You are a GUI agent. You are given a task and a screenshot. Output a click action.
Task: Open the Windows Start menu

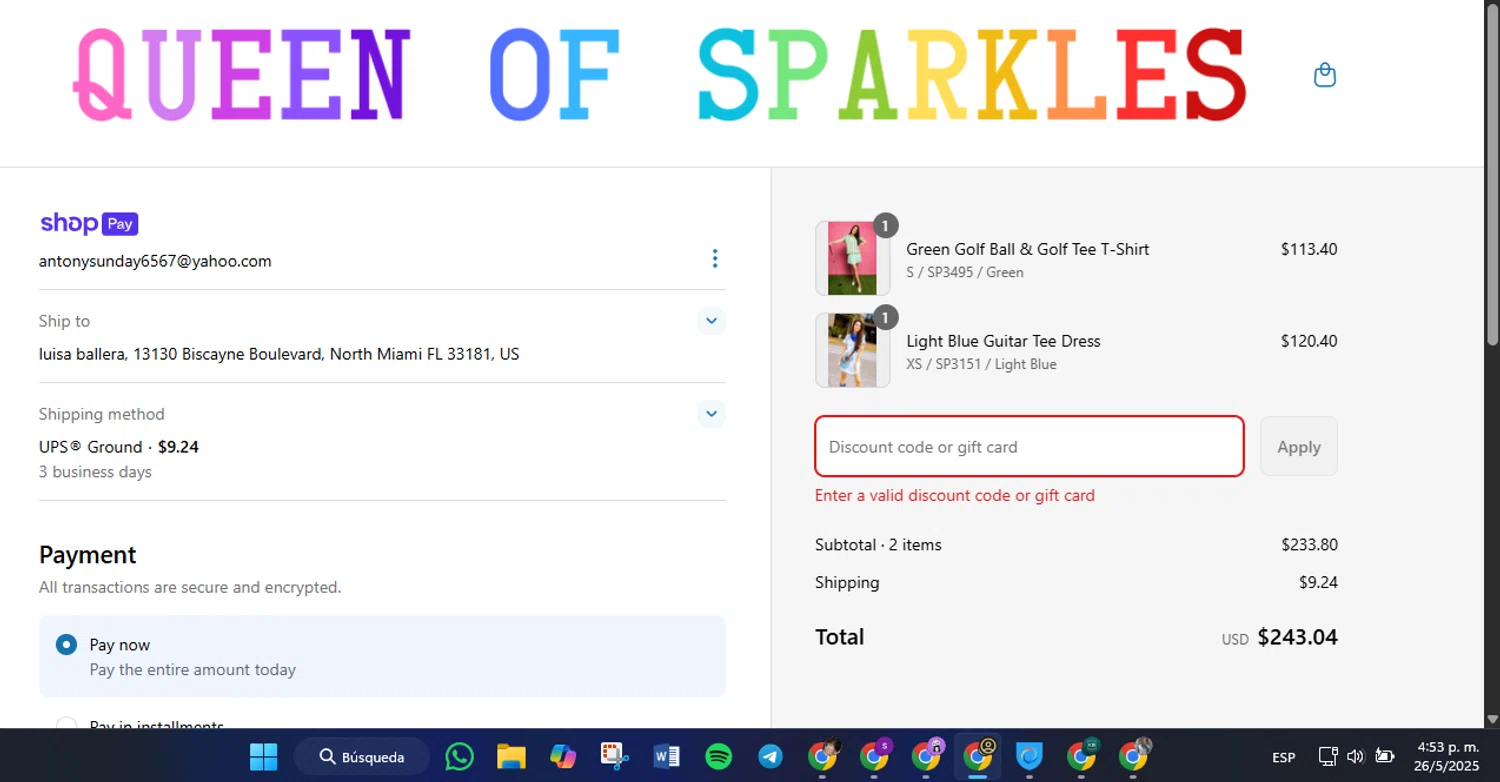264,757
